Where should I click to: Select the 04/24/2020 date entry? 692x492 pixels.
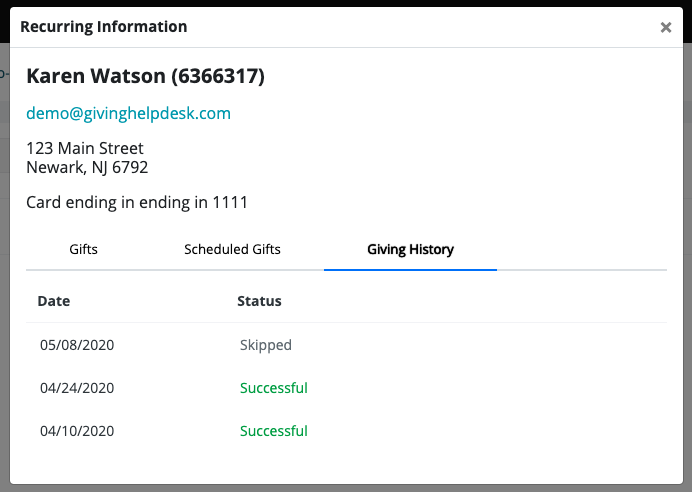pos(77,388)
